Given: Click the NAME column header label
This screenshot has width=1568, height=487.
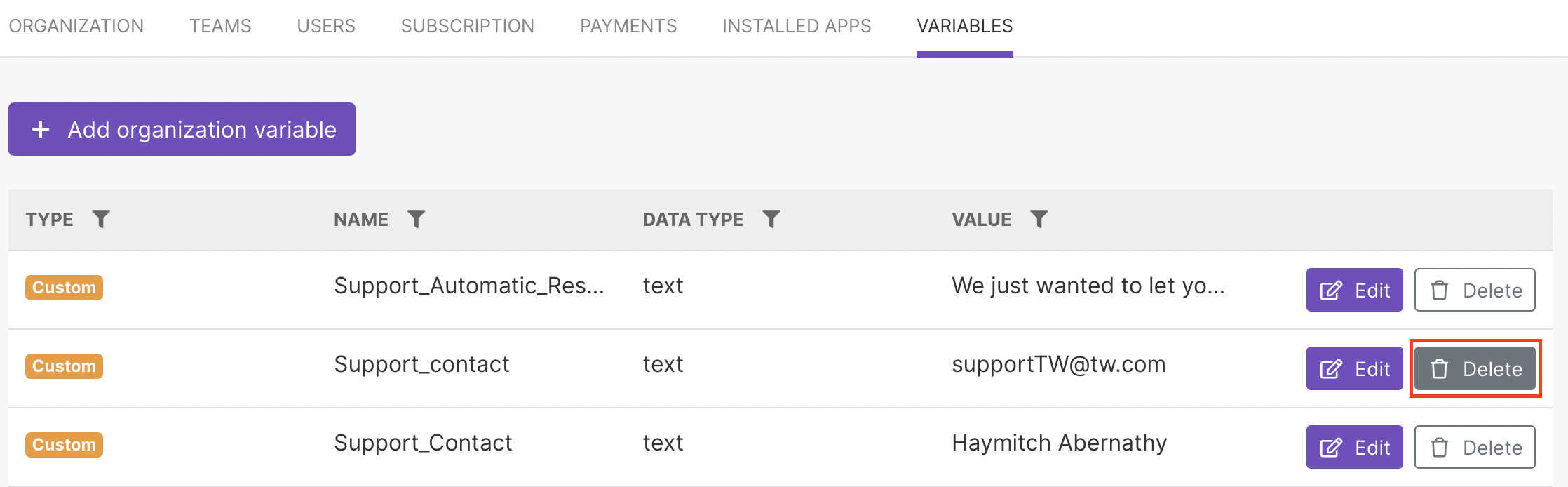Looking at the screenshot, I should pos(361,220).
